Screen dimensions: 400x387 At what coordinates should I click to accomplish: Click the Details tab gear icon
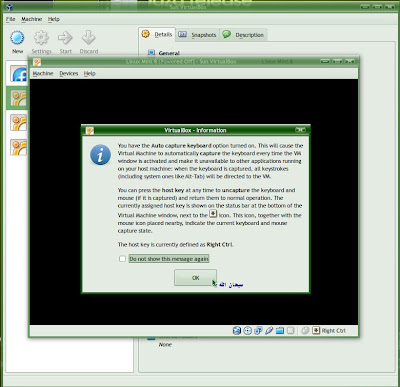click(x=146, y=34)
